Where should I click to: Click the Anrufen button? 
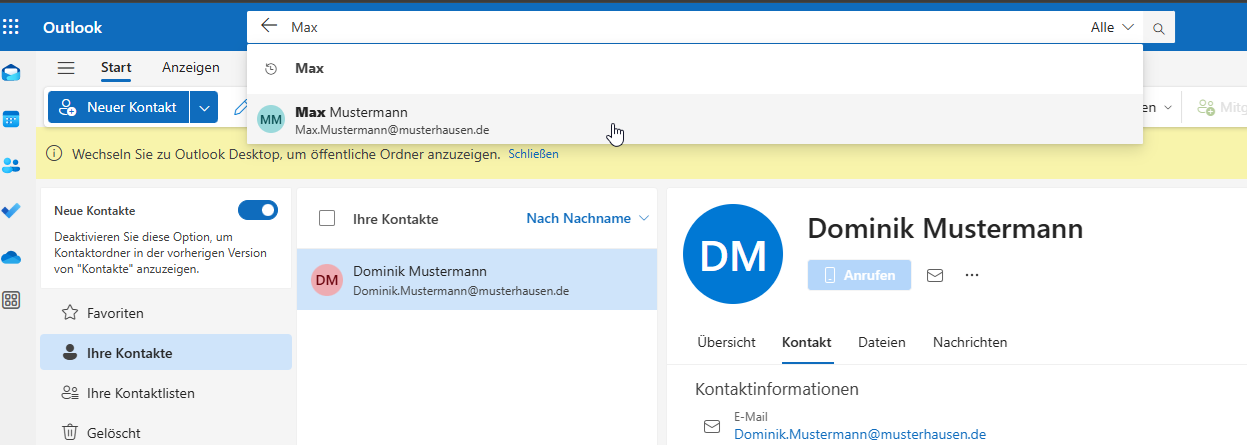(859, 275)
